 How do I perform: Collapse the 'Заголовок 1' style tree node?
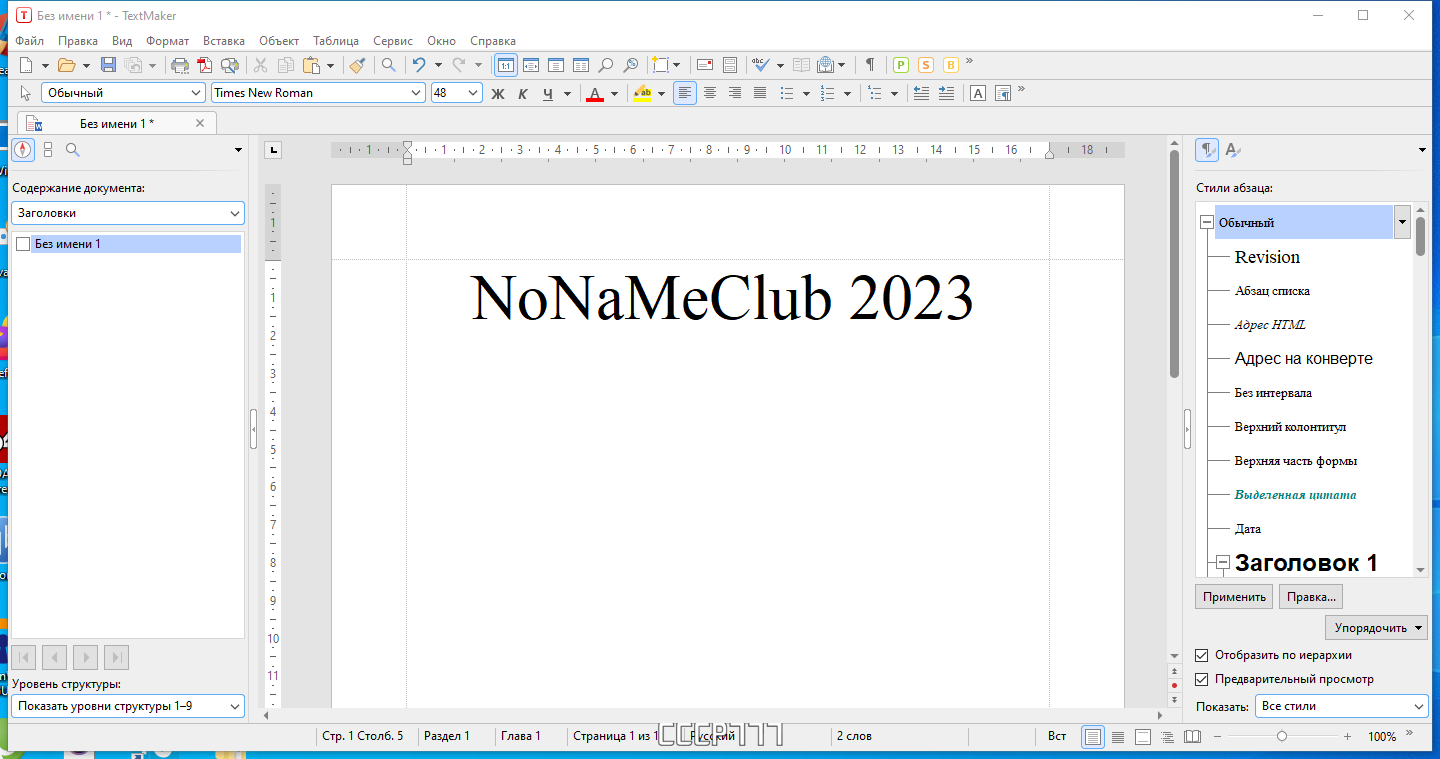pyautogui.click(x=1223, y=562)
